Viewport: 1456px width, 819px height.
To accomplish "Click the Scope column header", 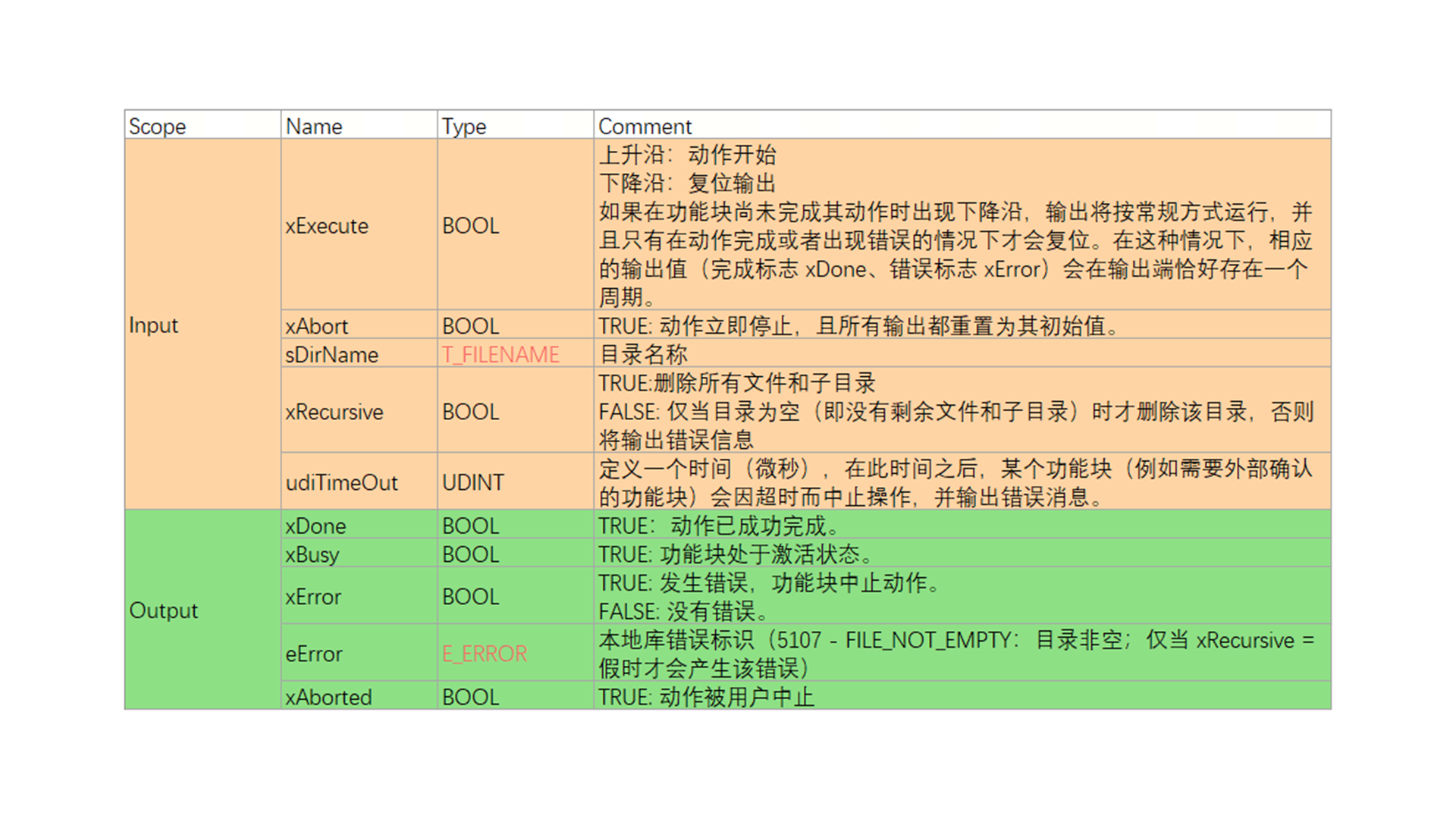I will click(x=158, y=126).
